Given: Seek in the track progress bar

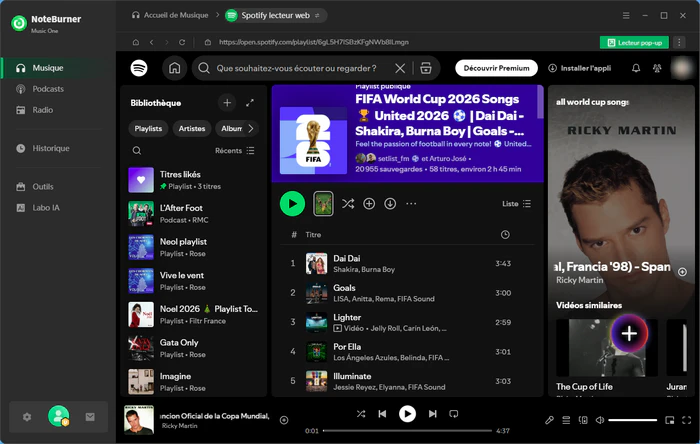Looking at the screenshot, I should 407,431.
